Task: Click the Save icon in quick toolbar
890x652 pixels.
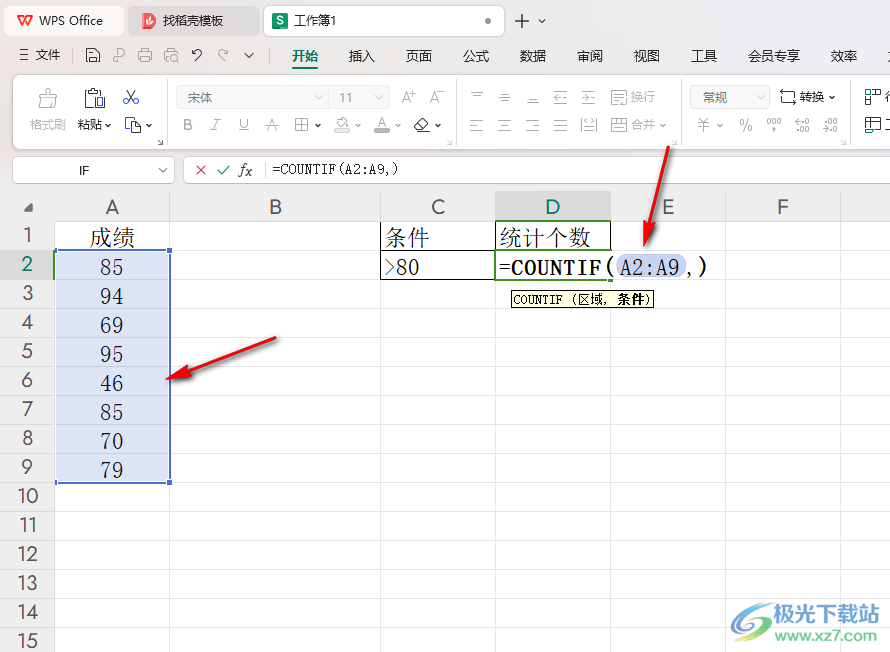Action: [93, 55]
